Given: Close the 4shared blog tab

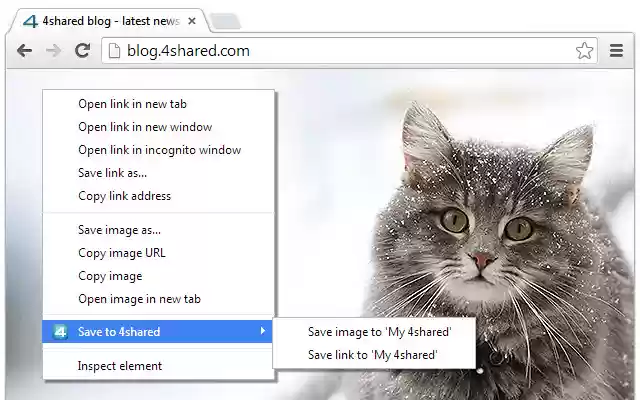Looking at the screenshot, I should [192, 21].
